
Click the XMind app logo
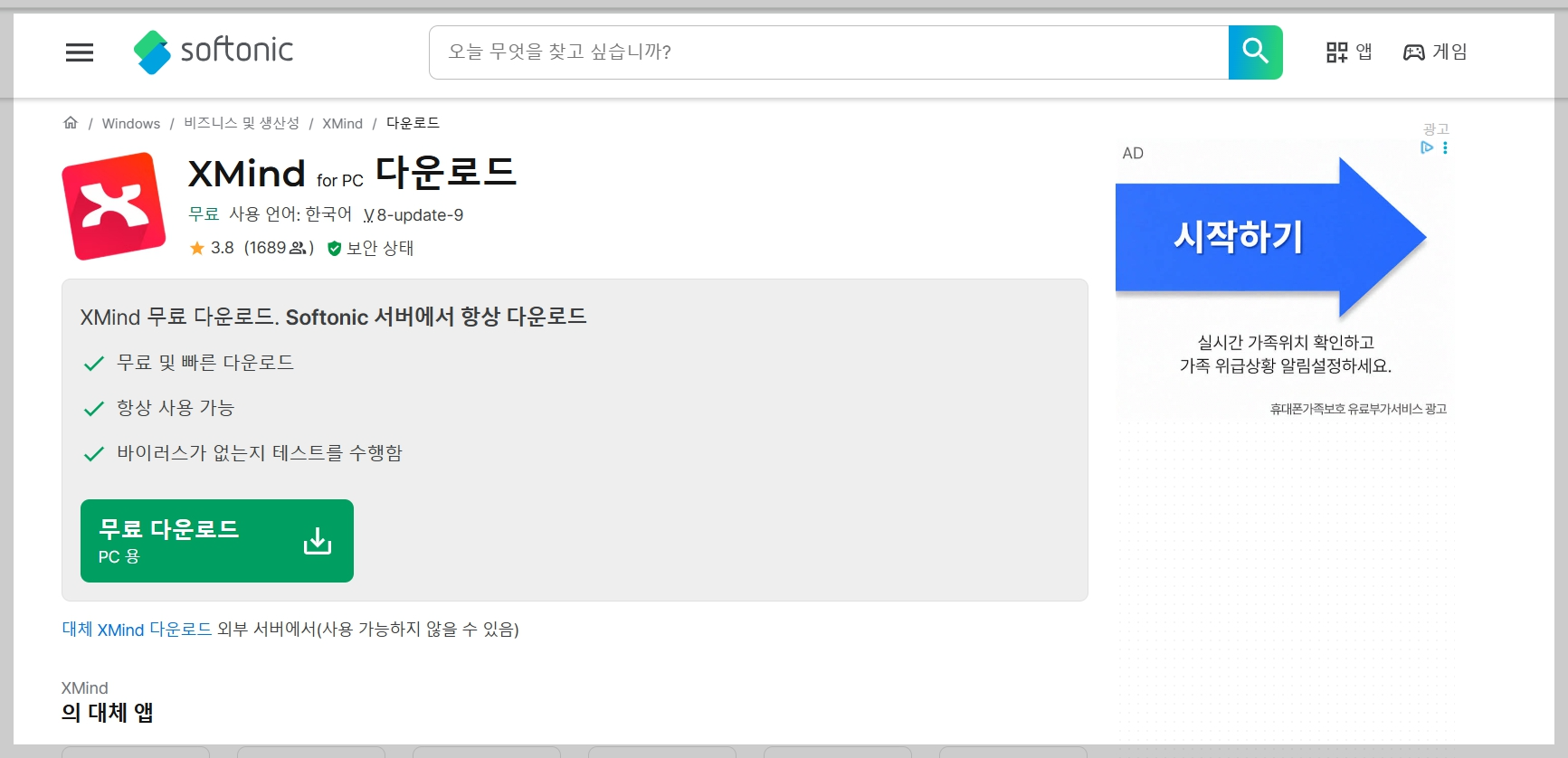114,206
